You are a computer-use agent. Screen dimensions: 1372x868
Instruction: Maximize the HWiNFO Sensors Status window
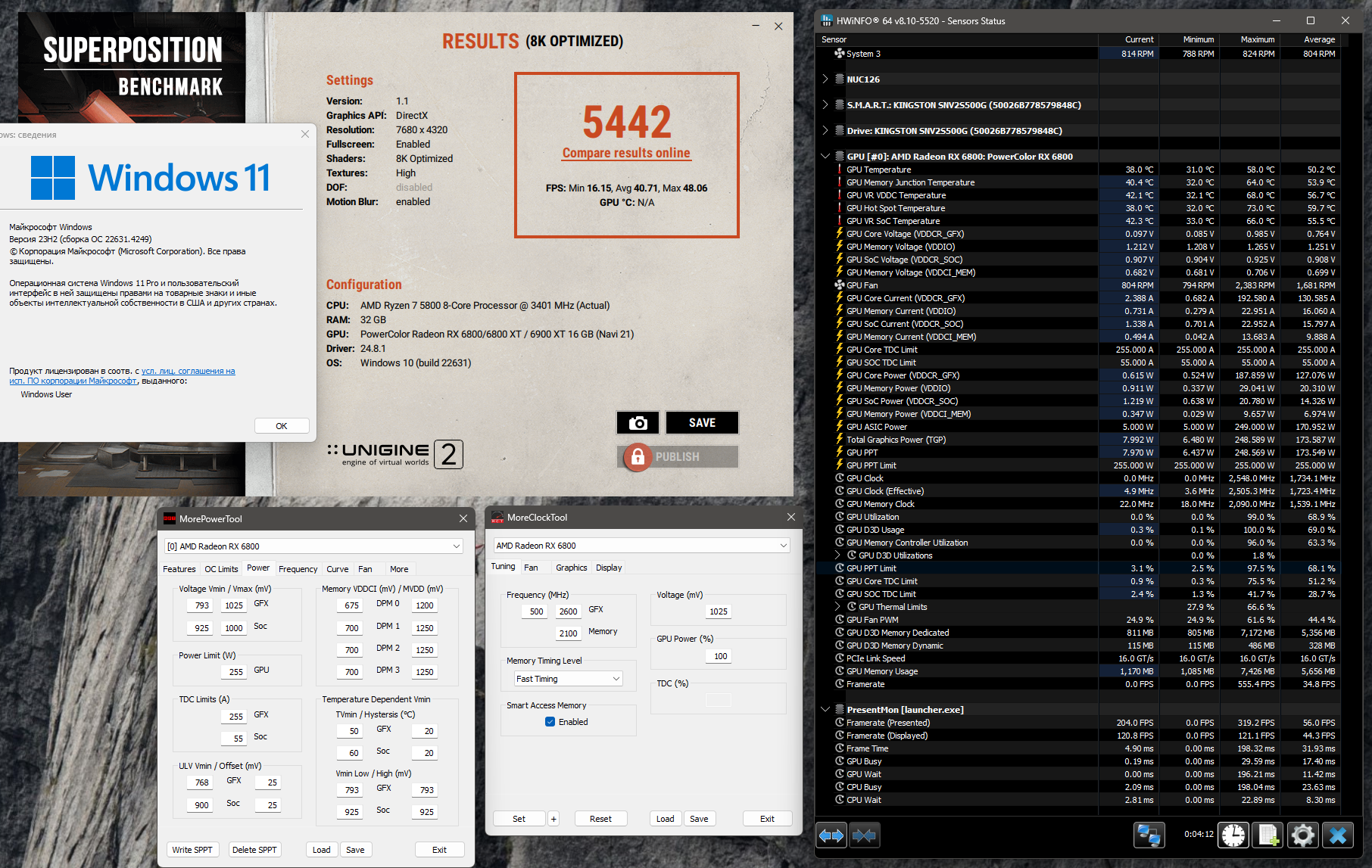pos(1311,20)
